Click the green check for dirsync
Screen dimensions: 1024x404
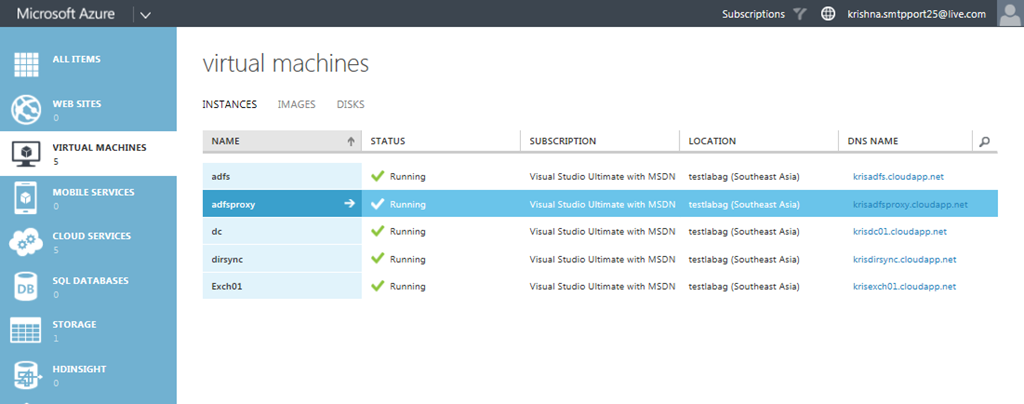(377, 258)
